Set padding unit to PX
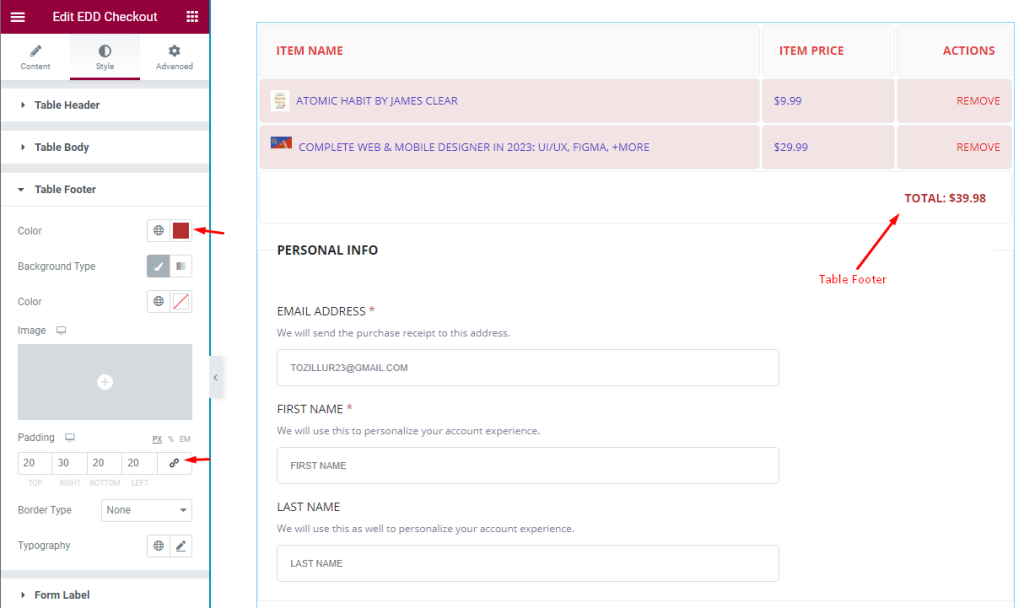Viewport: 1024px width, 608px height. click(x=157, y=440)
